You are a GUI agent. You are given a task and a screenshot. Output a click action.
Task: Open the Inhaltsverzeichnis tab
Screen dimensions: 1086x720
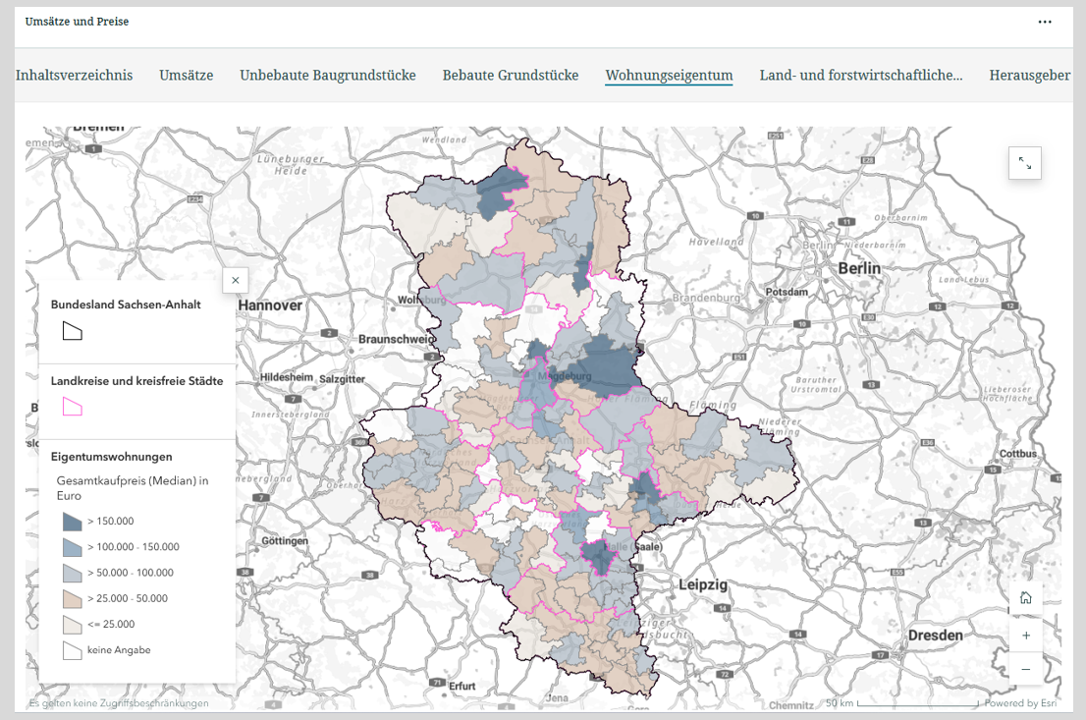74,75
